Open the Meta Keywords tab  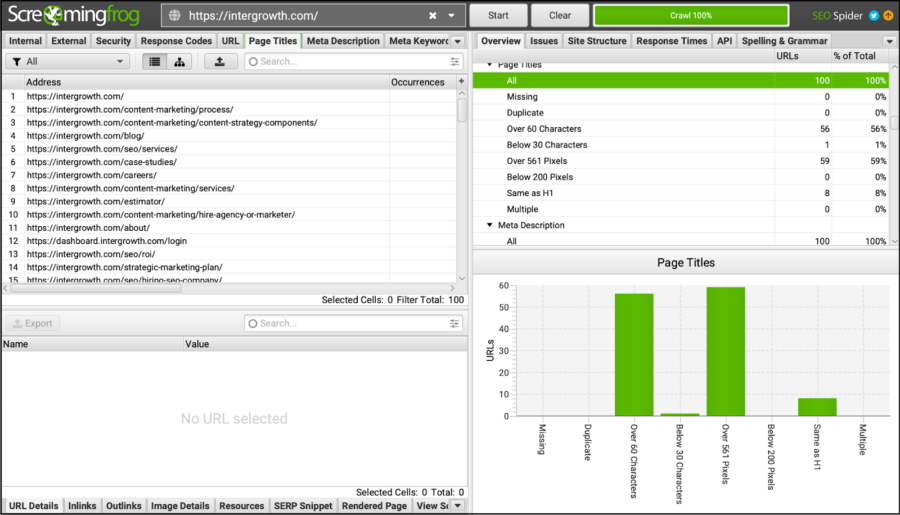tap(418, 41)
